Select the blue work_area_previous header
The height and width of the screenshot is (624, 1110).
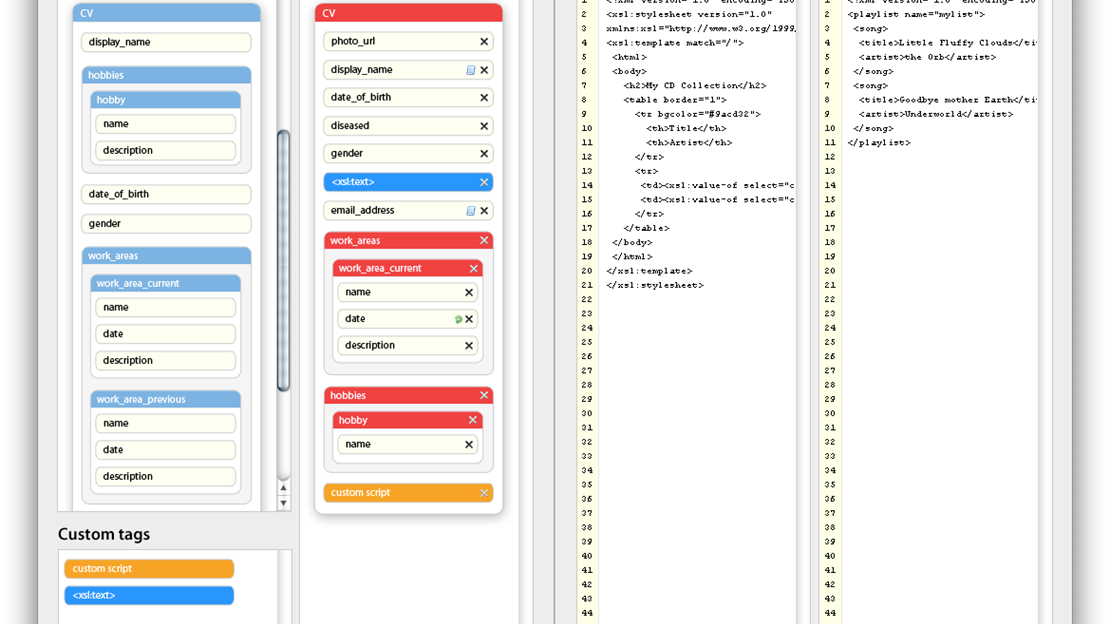(166, 399)
